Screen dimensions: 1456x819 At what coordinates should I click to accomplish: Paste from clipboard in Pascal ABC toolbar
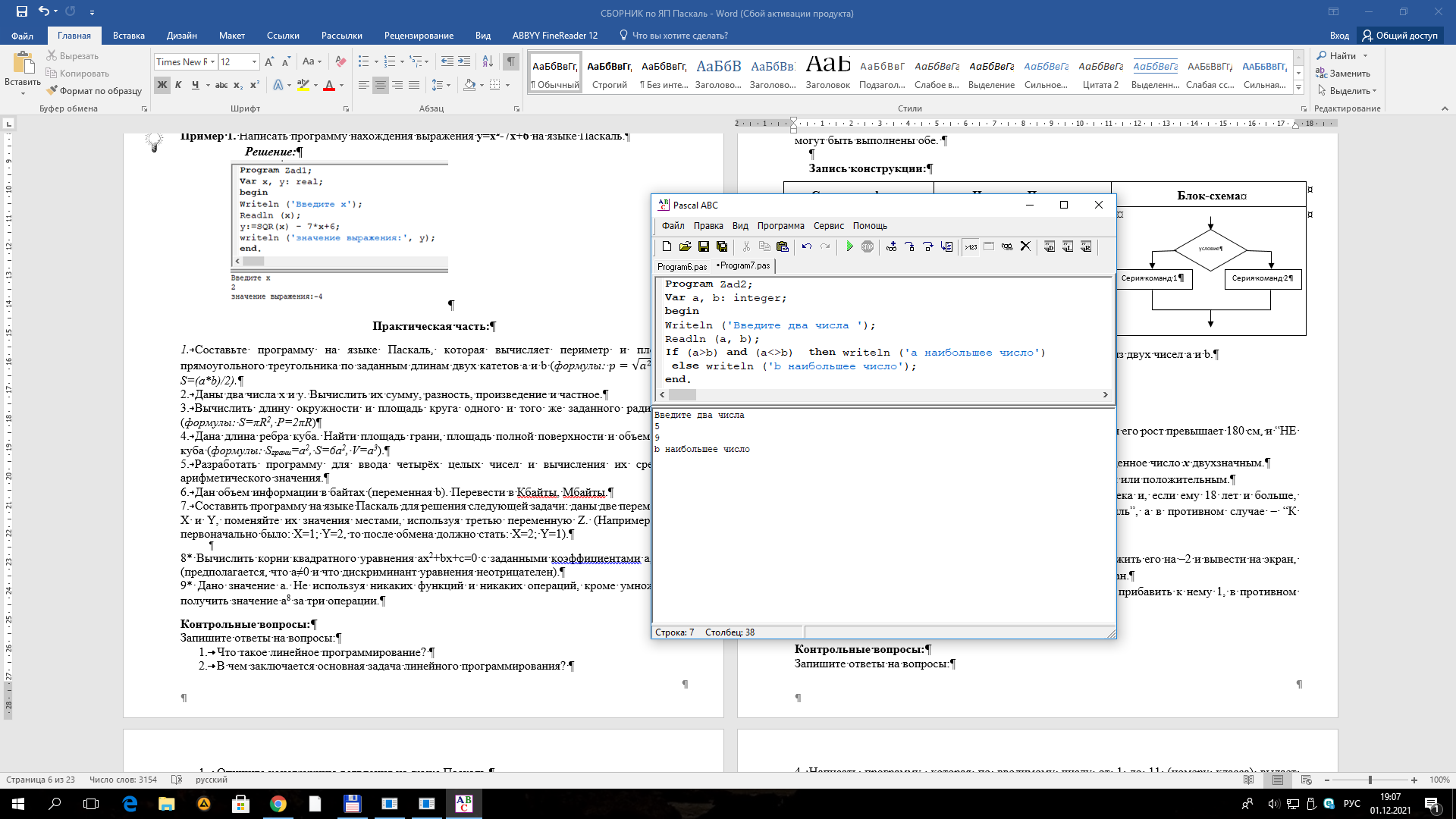tap(783, 246)
